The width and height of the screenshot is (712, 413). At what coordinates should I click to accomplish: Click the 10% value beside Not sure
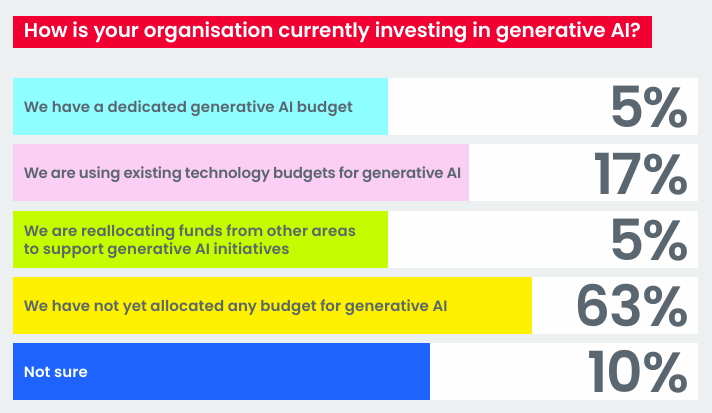click(638, 371)
